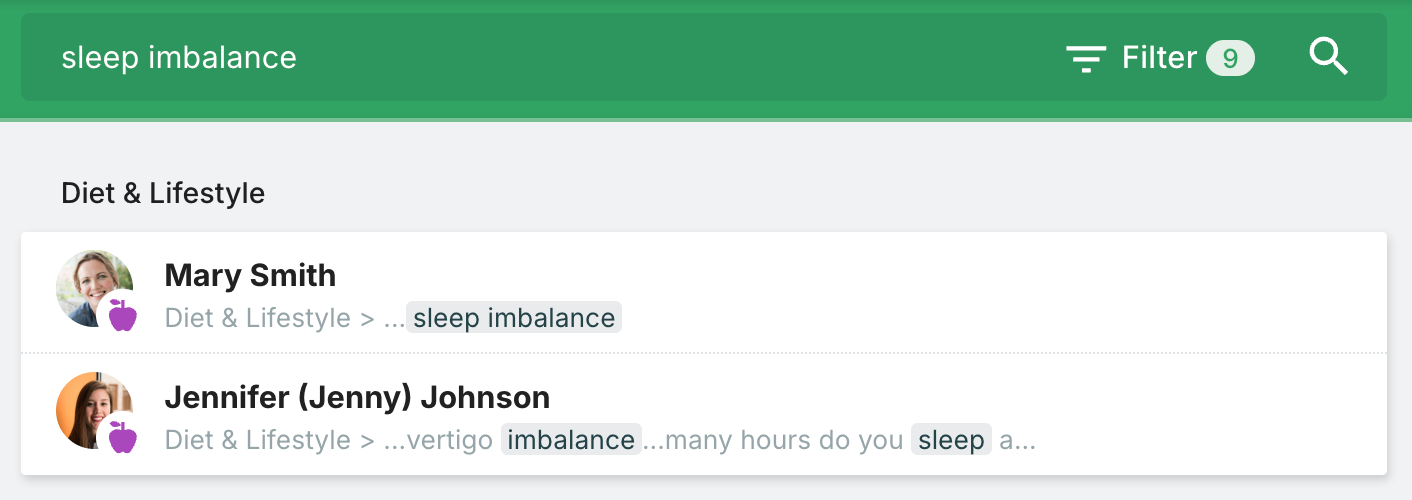Click the filter lines icon
This screenshot has width=1412, height=500.
point(1085,59)
